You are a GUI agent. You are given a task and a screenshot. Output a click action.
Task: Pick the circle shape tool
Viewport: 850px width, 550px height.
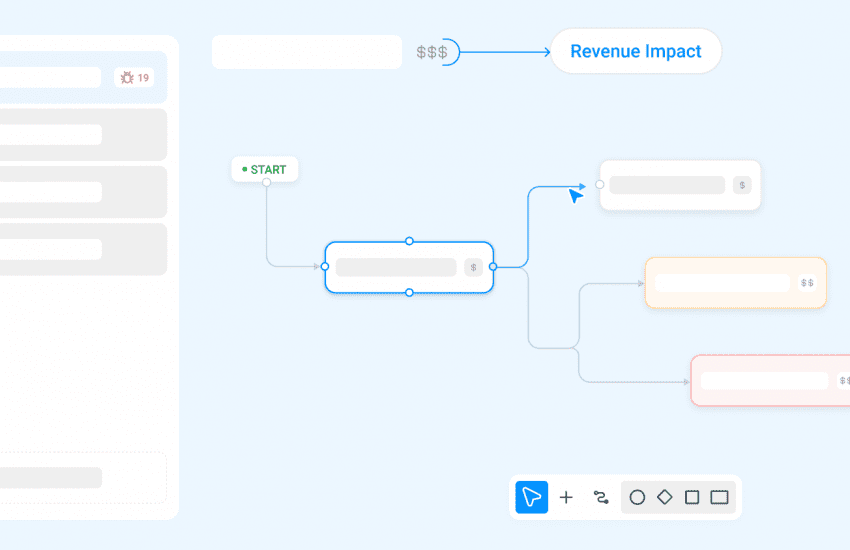637,497
